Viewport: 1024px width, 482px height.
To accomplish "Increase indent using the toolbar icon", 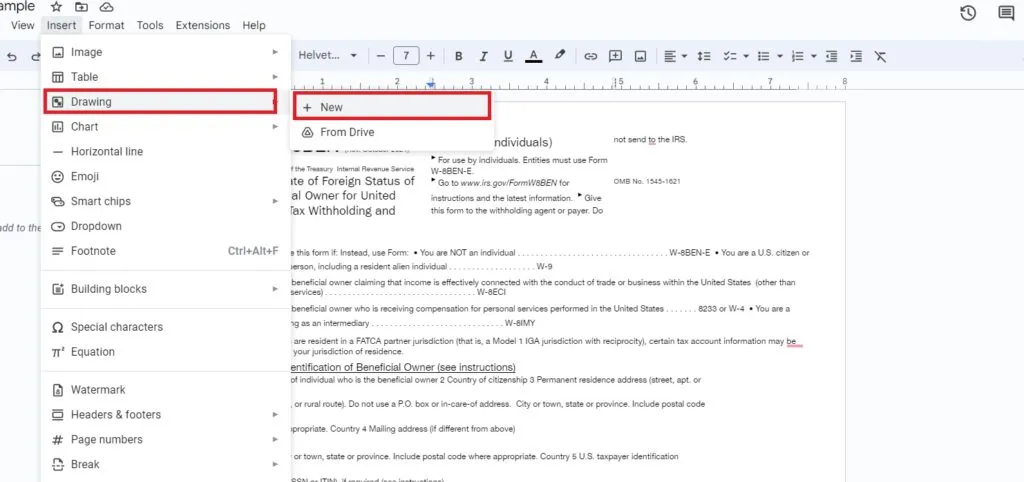I will pos(856,56).
